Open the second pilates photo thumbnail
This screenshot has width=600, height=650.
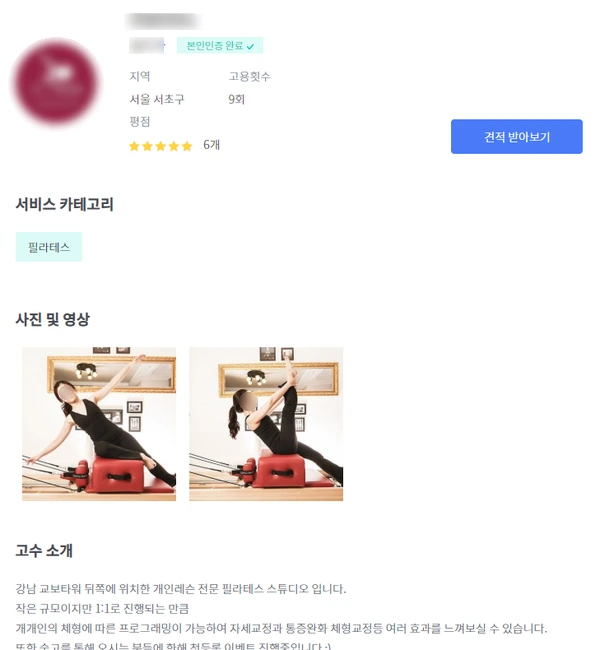tap(266, 424)
